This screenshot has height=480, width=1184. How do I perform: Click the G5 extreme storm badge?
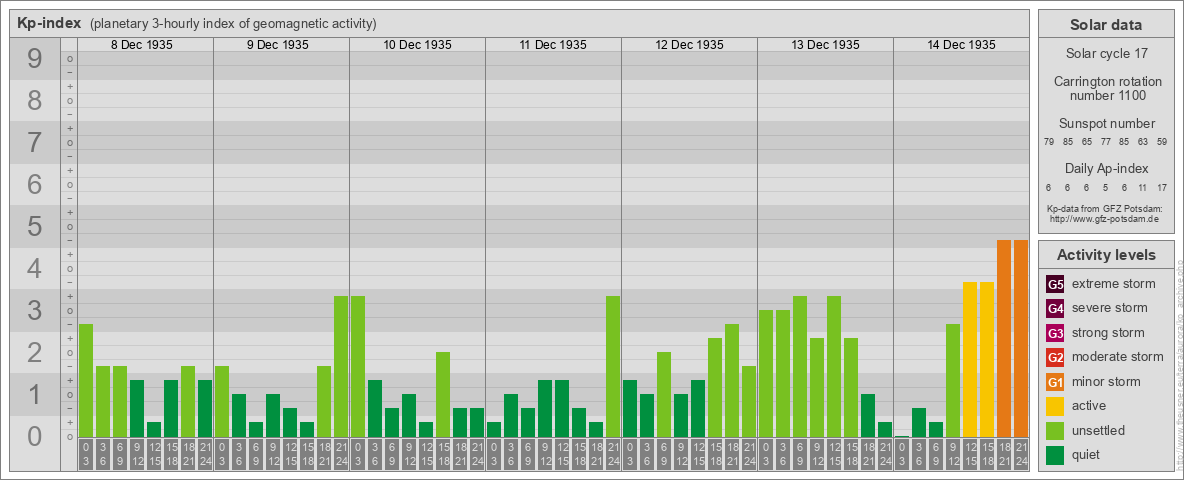pos(1055,285)
